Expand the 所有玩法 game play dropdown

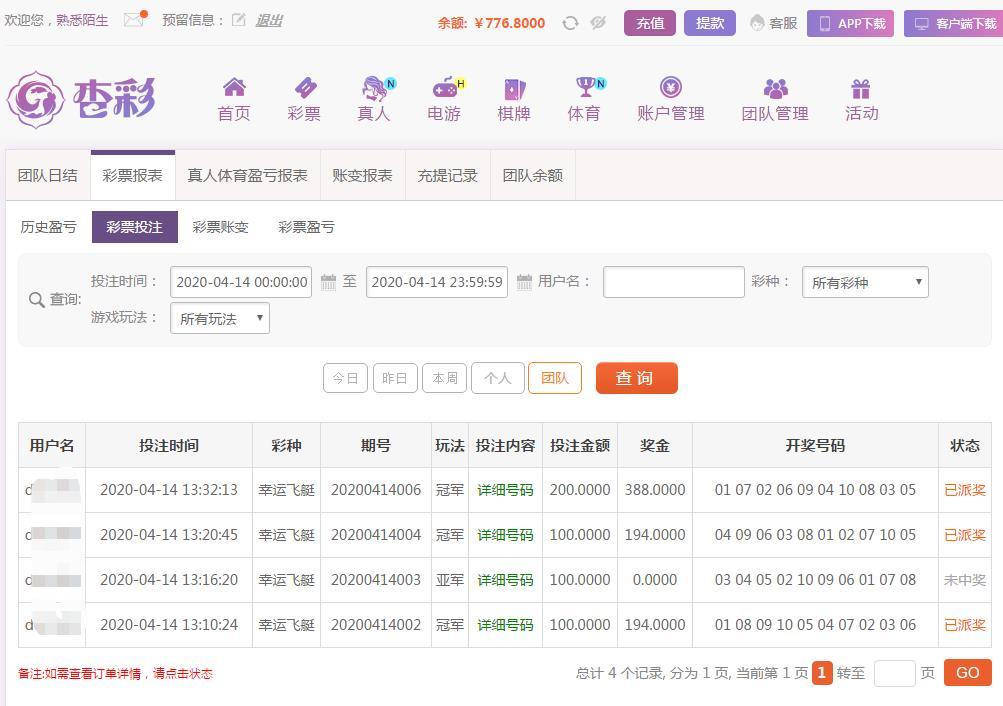click(x=220, y=319)
